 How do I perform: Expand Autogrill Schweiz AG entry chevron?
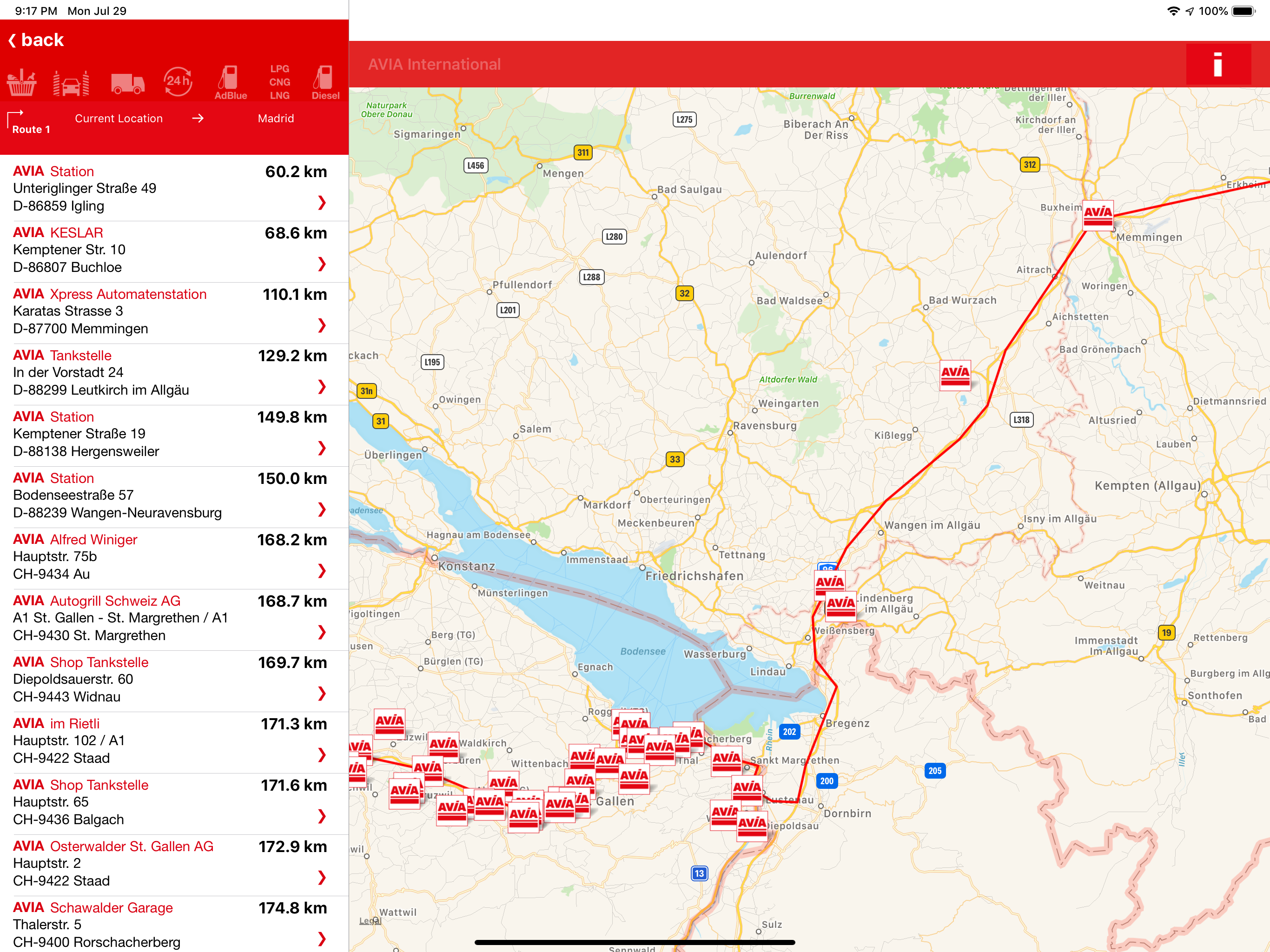click(x=322, y=632)
